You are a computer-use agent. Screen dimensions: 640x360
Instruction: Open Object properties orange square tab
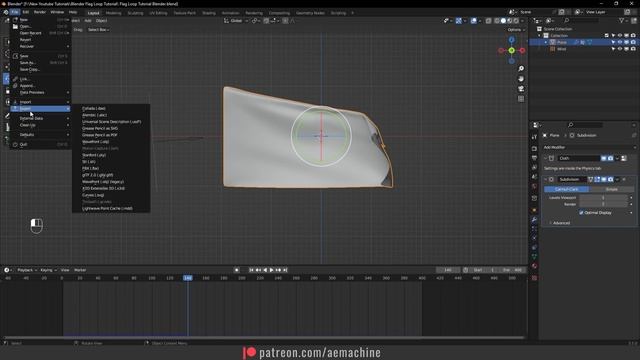[x=534, y=210]
